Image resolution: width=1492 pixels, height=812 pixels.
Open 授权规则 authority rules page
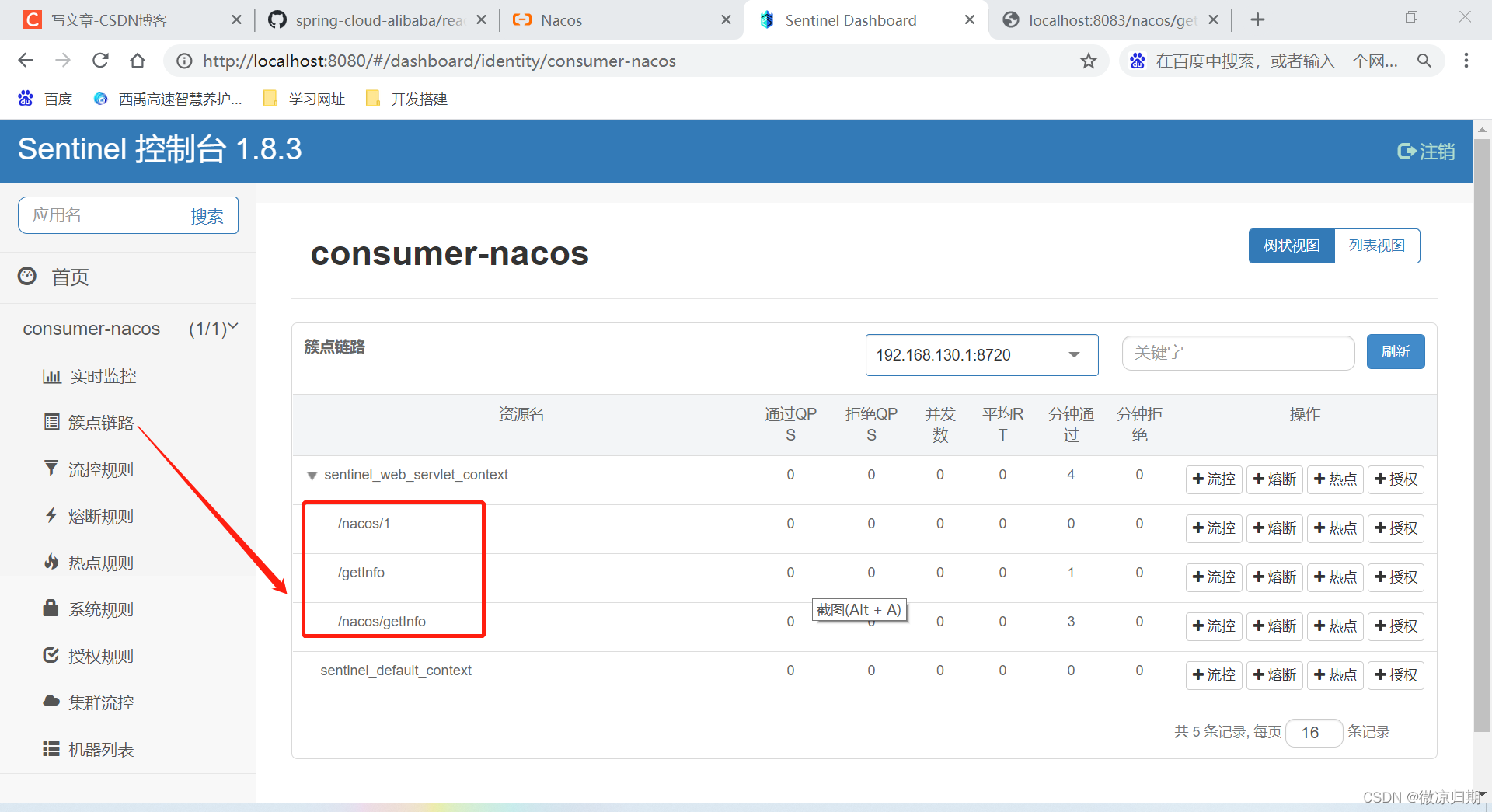(89, 656)
